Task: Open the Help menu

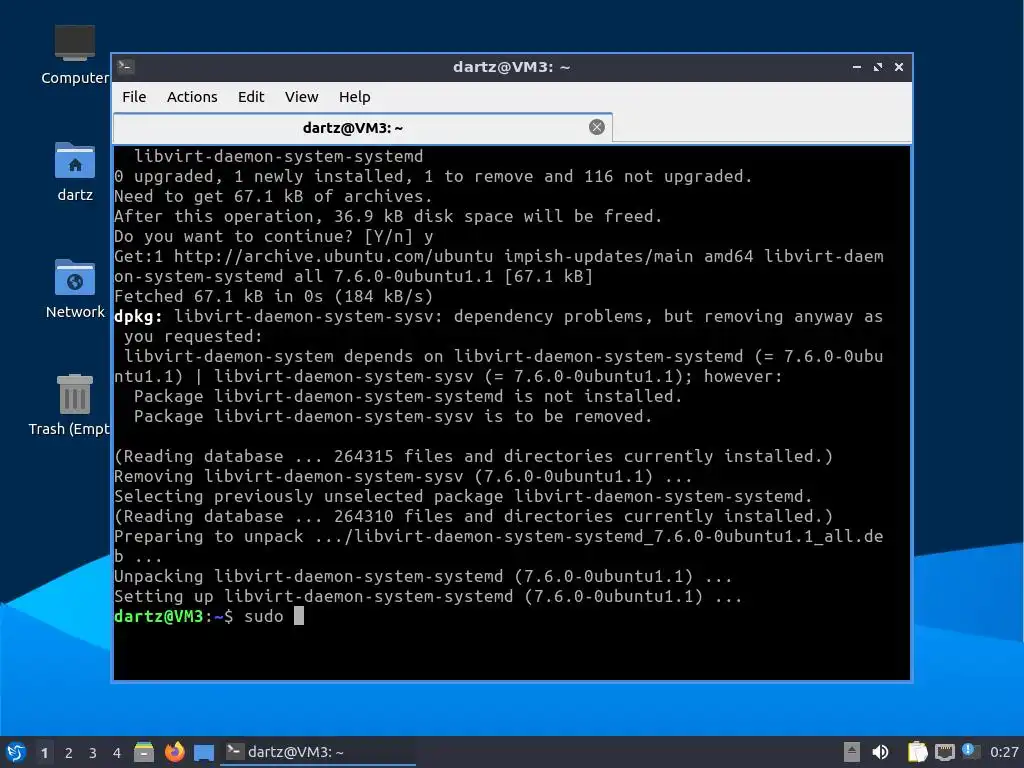Action: pyautogui.click(x=355, y=97)
